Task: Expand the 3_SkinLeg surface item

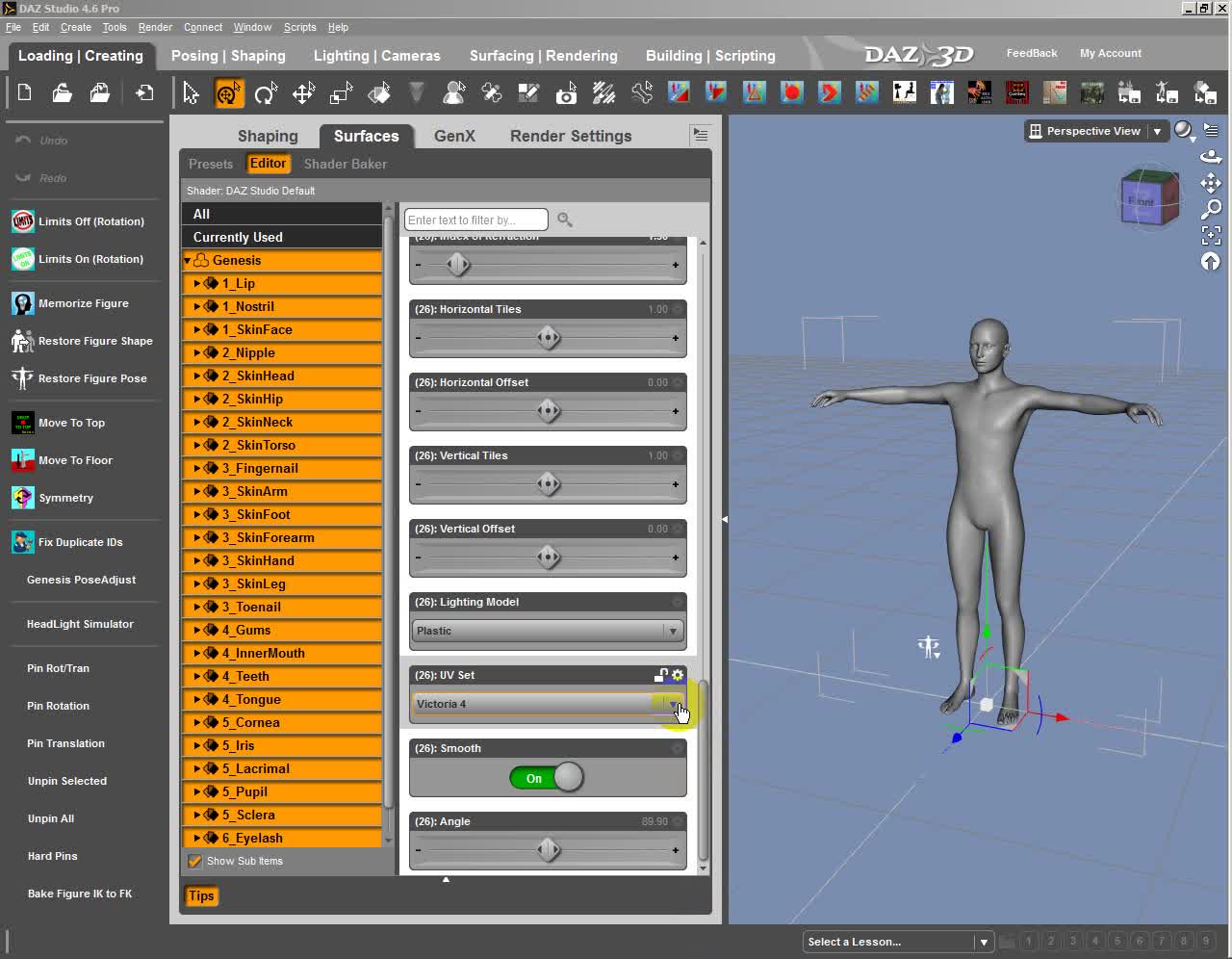Action: coord(197,583)
